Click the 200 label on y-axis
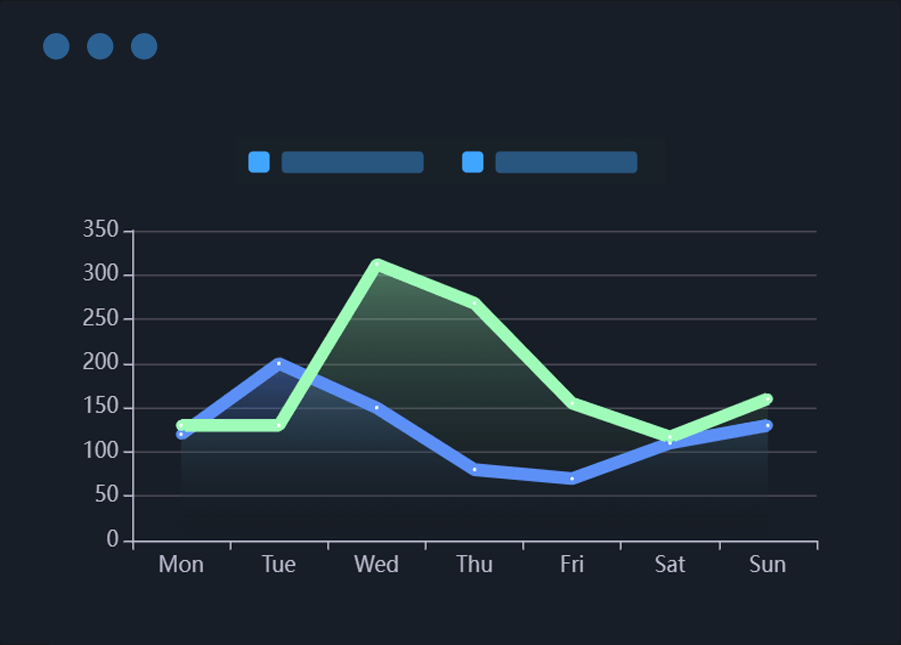This screenshot has height=645, width=901. coord(103,363)
